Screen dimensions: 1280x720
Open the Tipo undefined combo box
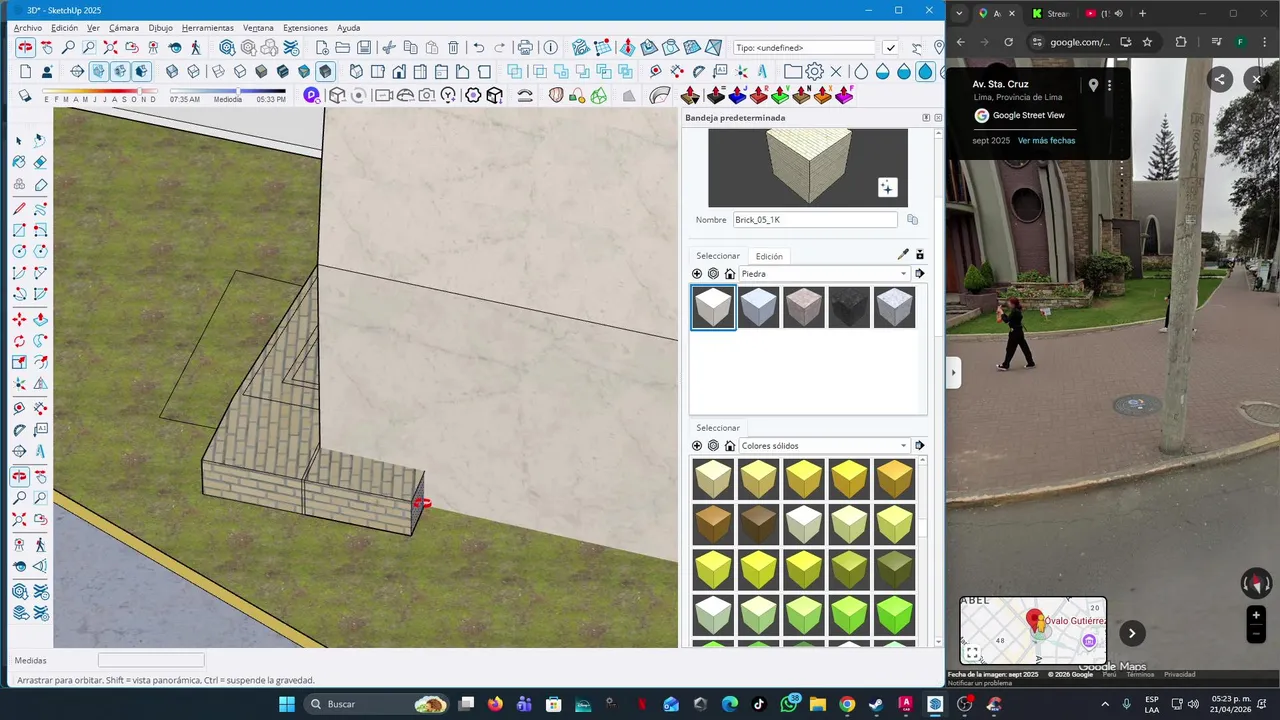tap(805, 48)
